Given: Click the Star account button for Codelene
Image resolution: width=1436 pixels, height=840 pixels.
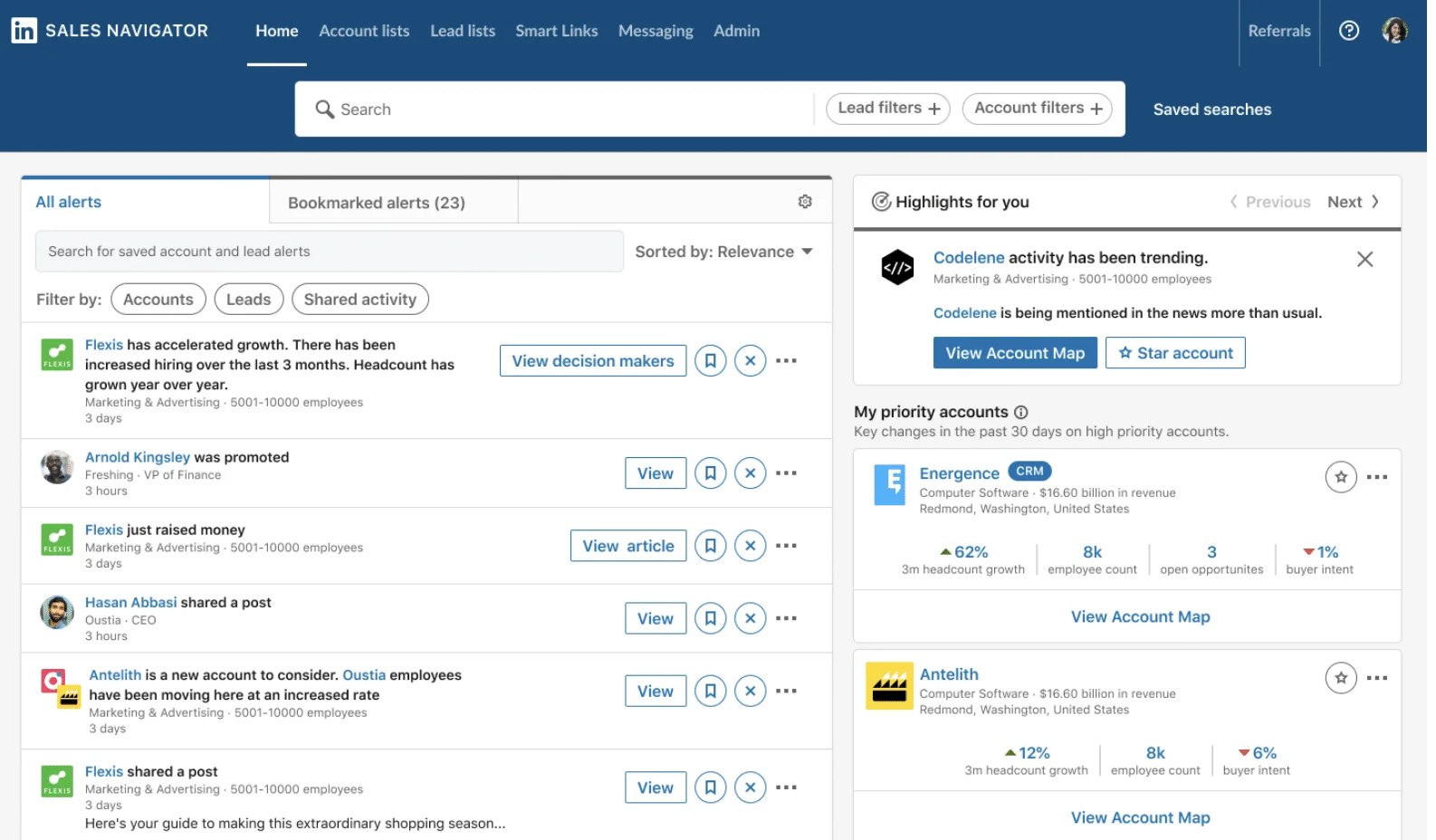Looking at the screenshot, I should (x=1175, y=353).
